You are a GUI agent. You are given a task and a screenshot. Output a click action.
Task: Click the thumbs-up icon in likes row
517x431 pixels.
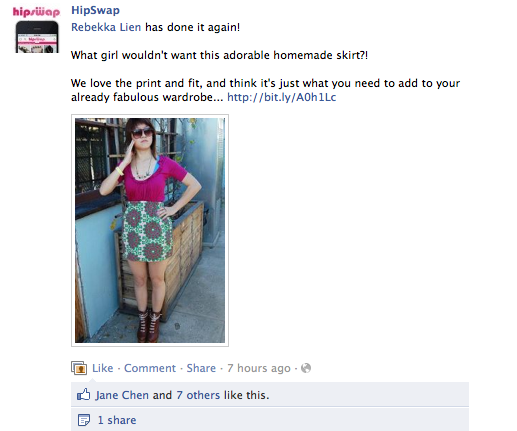click(x=84, y=395)
